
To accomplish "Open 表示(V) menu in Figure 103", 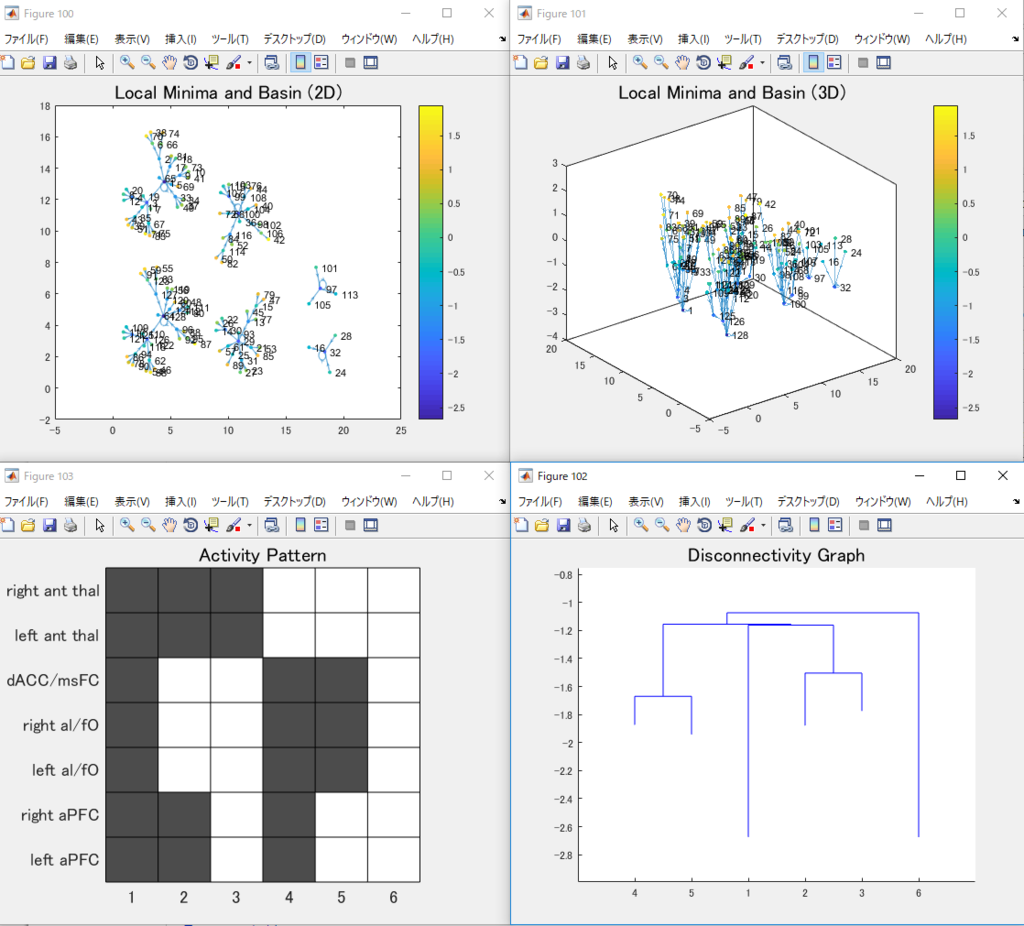I will (132, 502).
